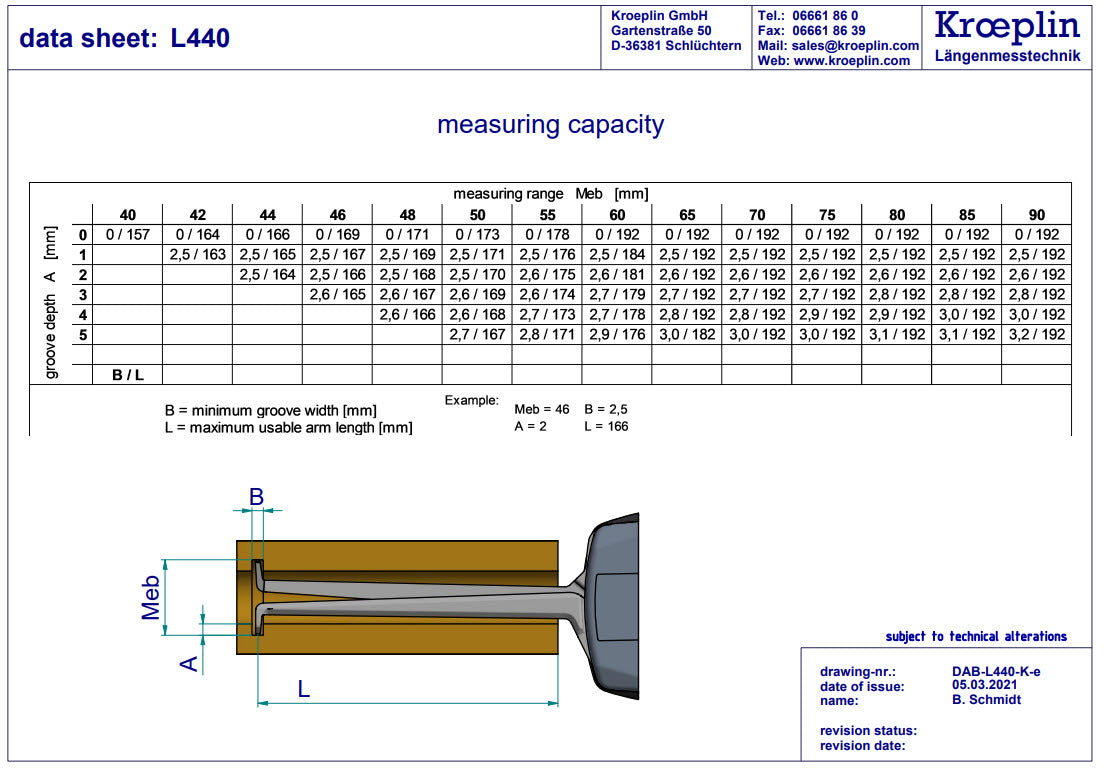1104x773 pixels.
Task: Select the cell with value 2,5 / 163
Action: (x=197, y=255)
